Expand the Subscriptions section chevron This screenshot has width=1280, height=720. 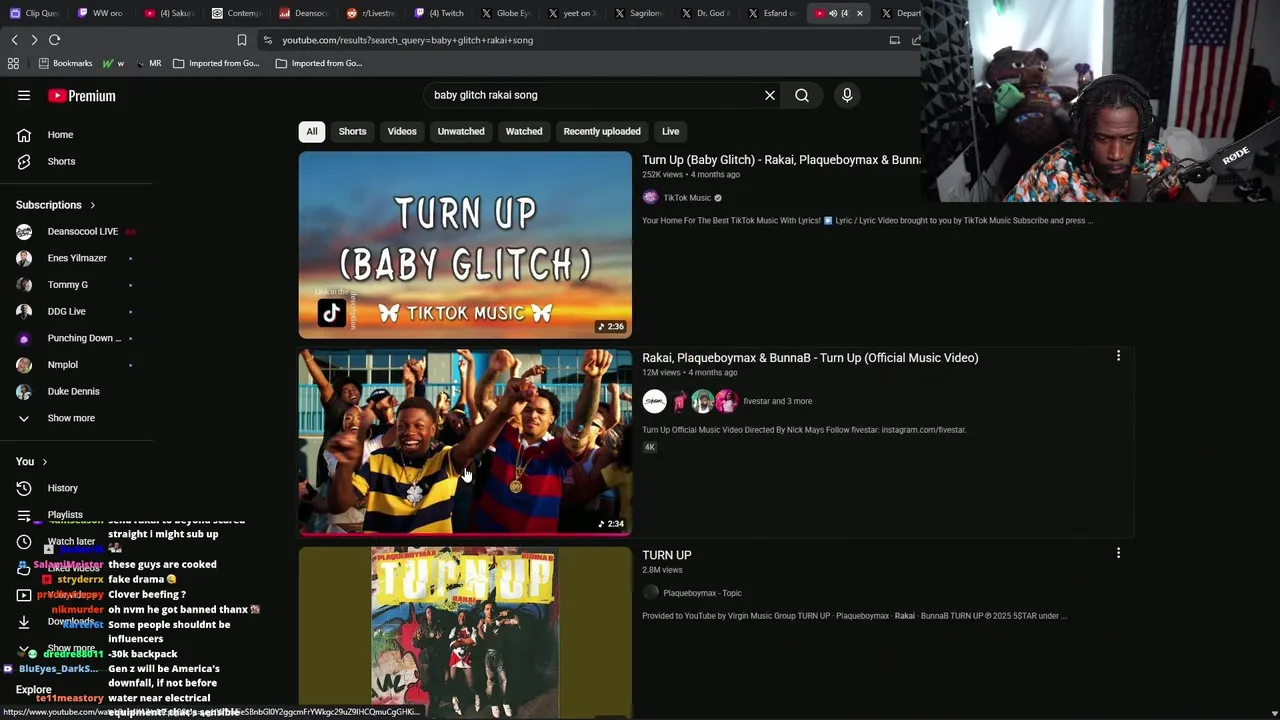(93, 205)
